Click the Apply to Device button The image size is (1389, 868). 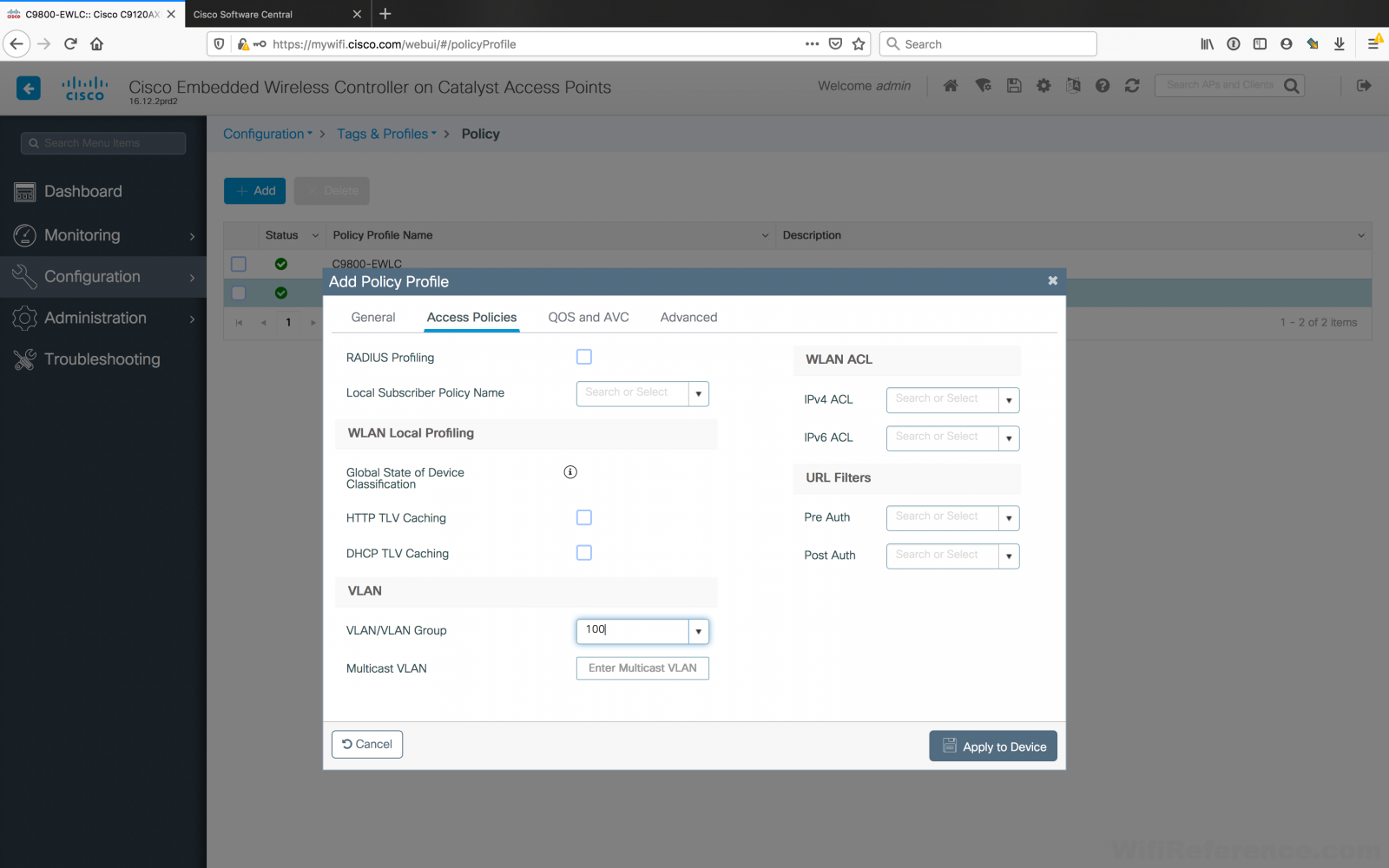993,746
